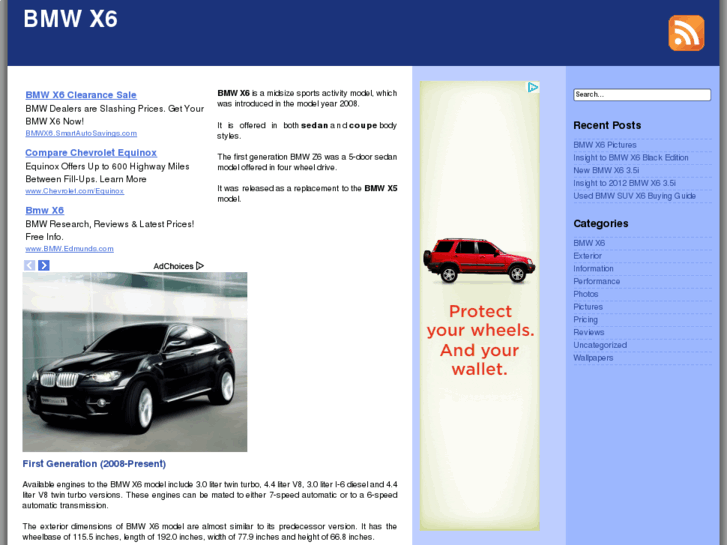Select the Information category
The width and height of the screenshot is (727, 545).
pos(593,269)
